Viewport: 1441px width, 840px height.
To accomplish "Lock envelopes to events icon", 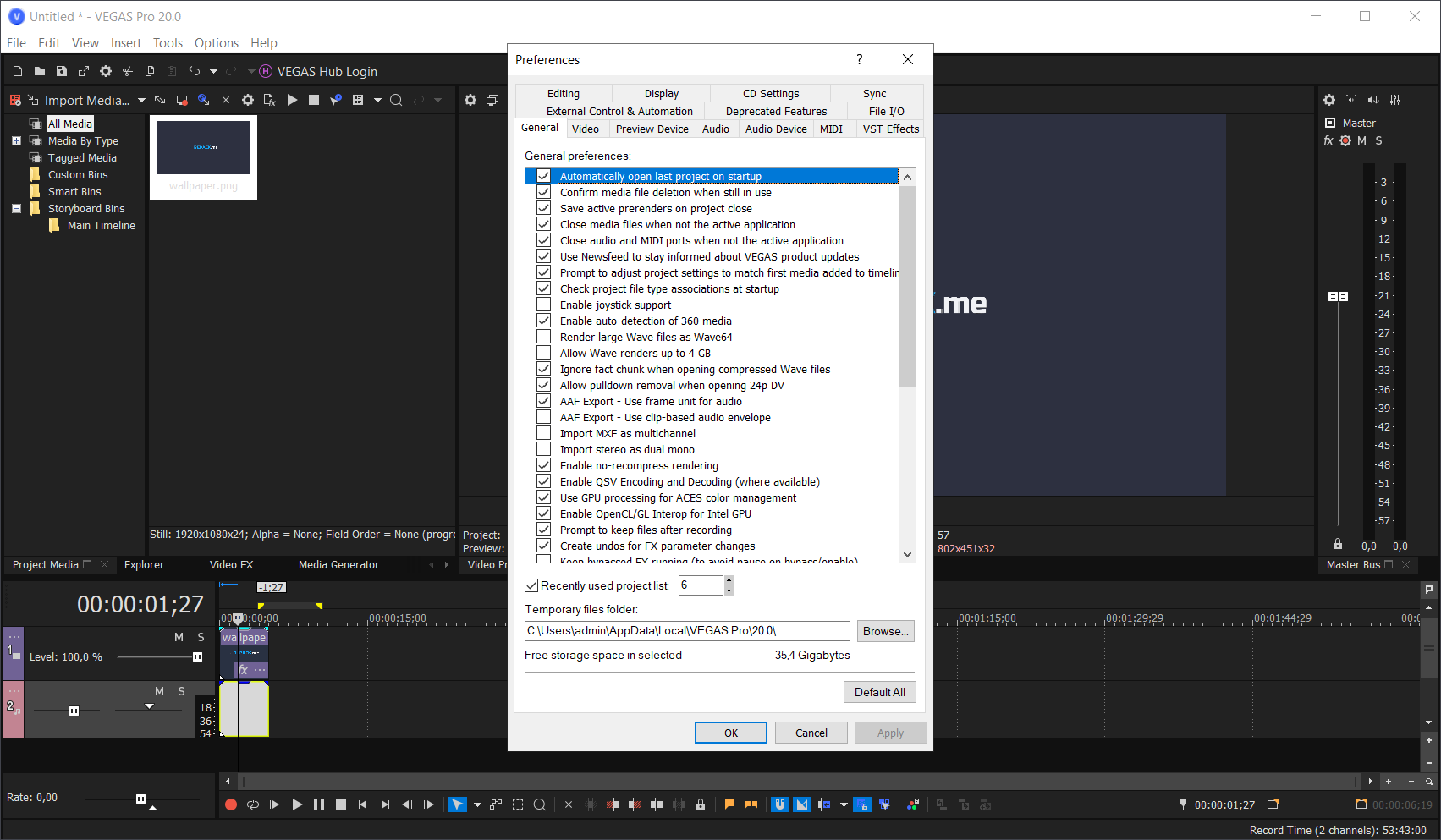I will [862, 805].
